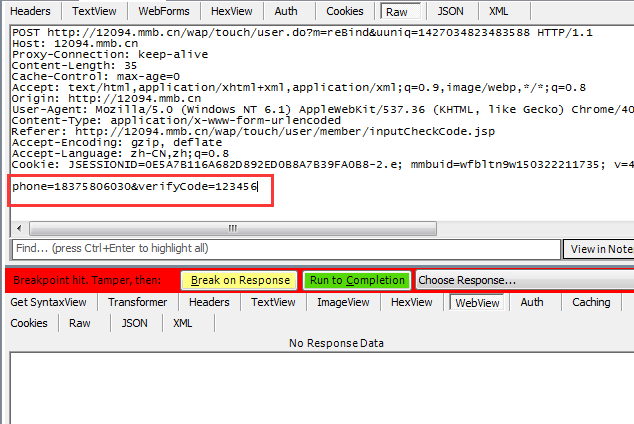Open the Choose Response dropdown
Image resolution: width=634 pixels, height=424 pixels.
click(x=525, y=280)
